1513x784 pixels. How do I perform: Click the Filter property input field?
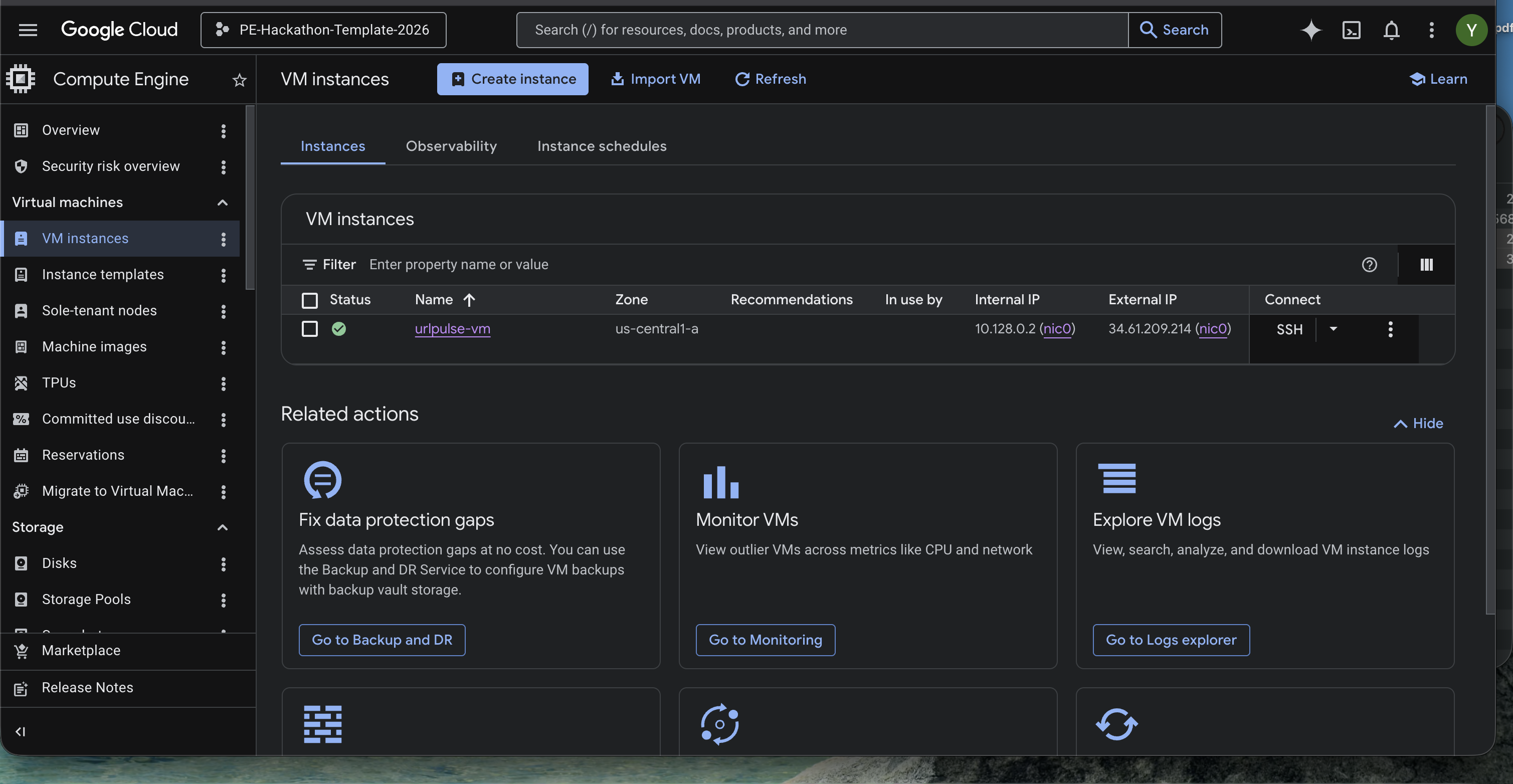click(705, 265)
